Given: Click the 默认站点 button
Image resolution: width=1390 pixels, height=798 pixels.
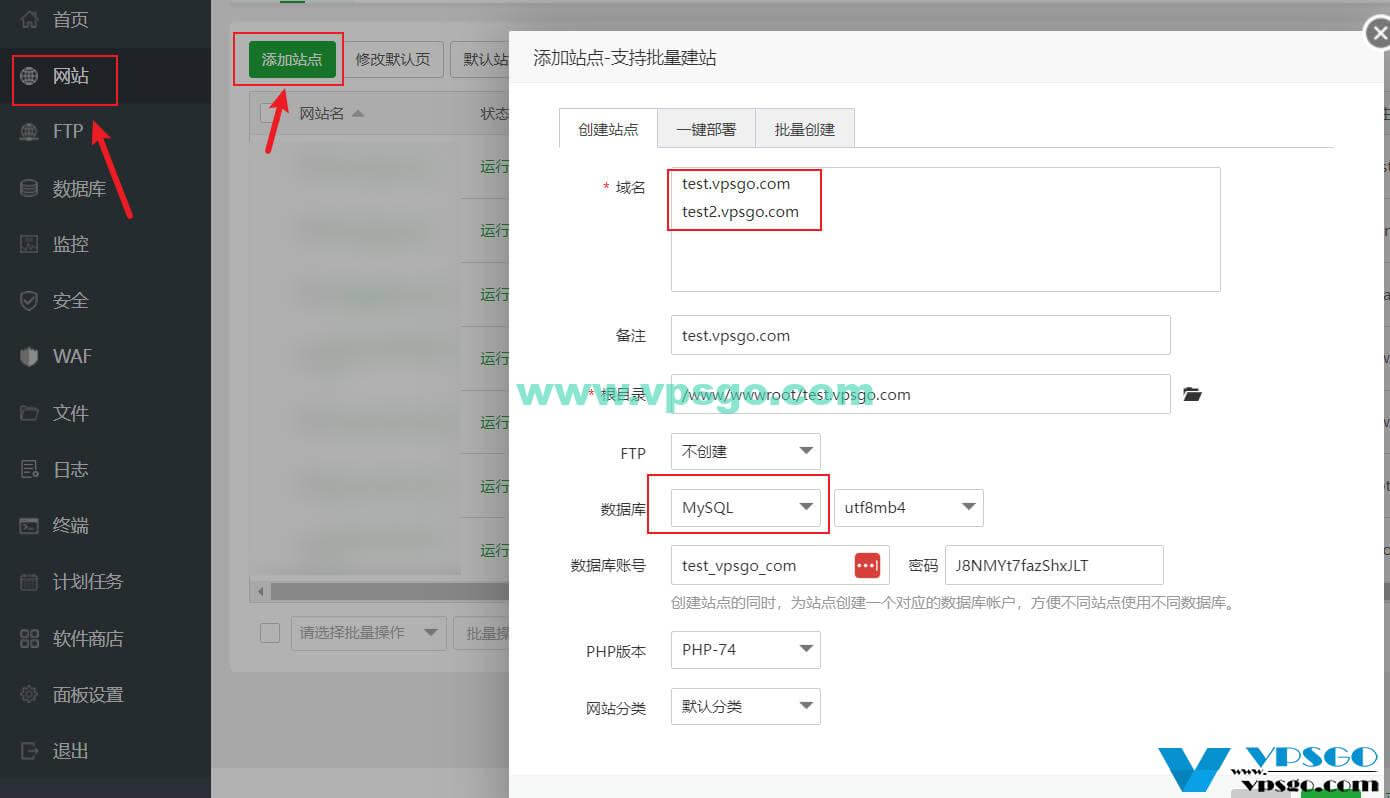Looking at the screenshot, I should [482, 59].
